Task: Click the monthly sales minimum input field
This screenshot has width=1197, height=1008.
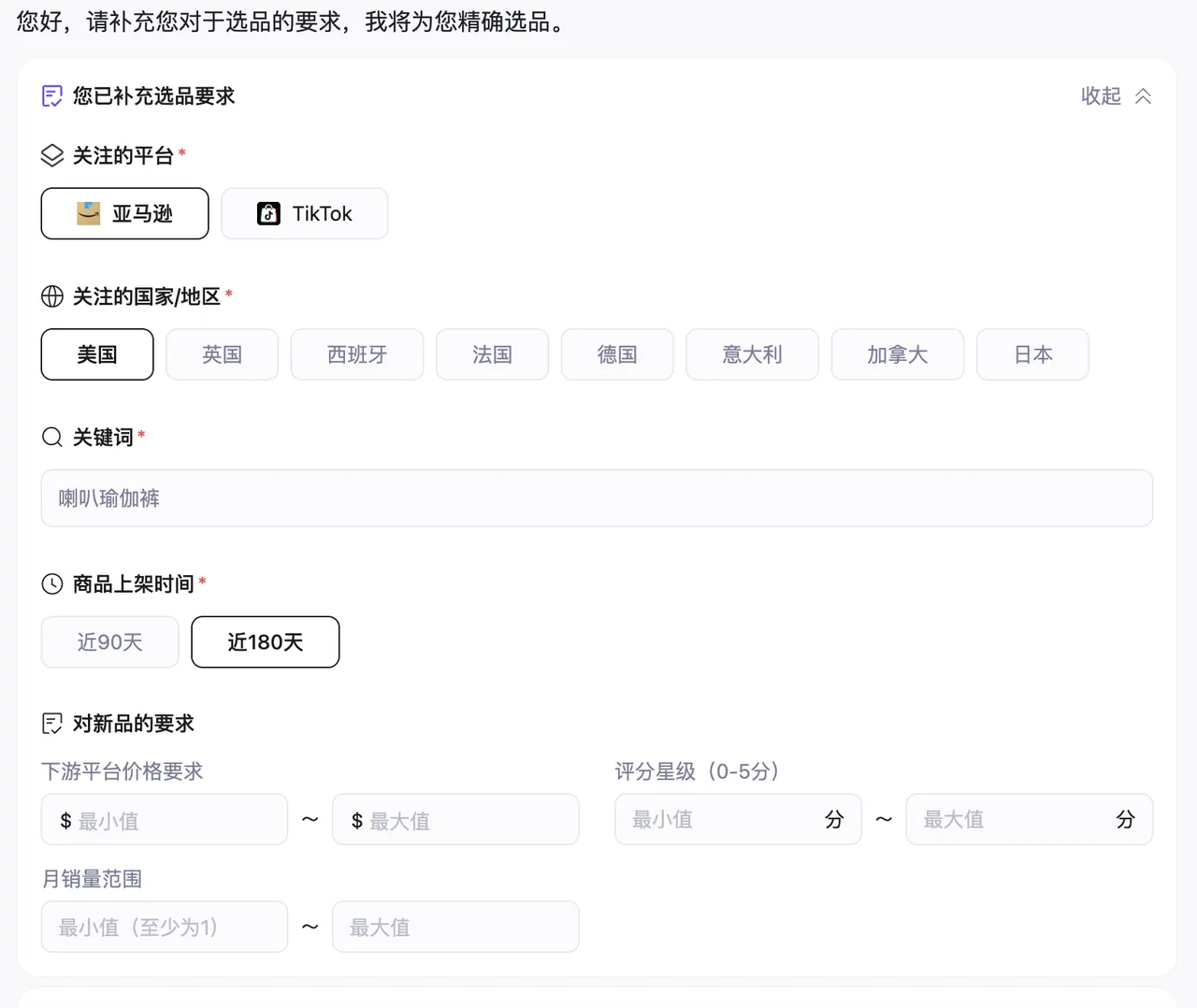Action: pyautogui.click(x=165, y=927)
